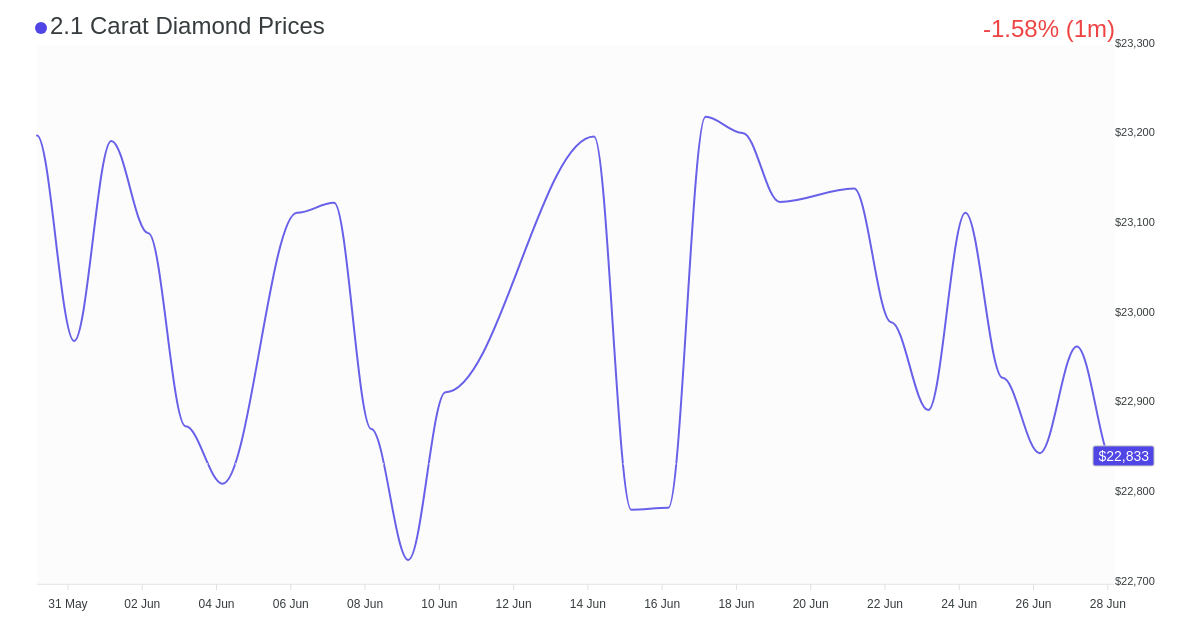This screenshot has width=1200, height=630.
Task: Select the 24 Jun axis label
Action: click(959, 604)
